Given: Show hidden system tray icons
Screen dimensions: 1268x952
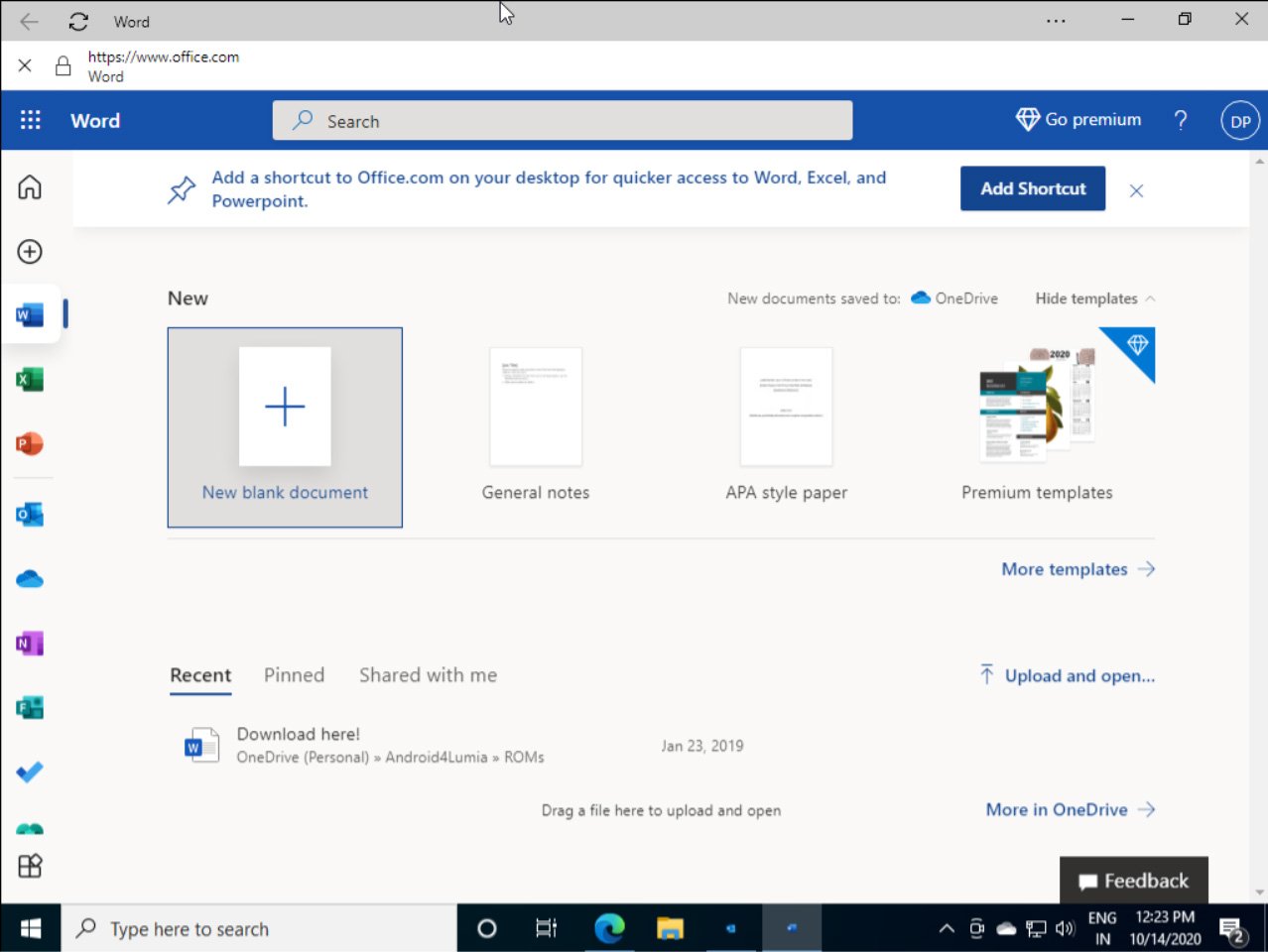Looking at the screenshot, I should (x=947, y=928).
